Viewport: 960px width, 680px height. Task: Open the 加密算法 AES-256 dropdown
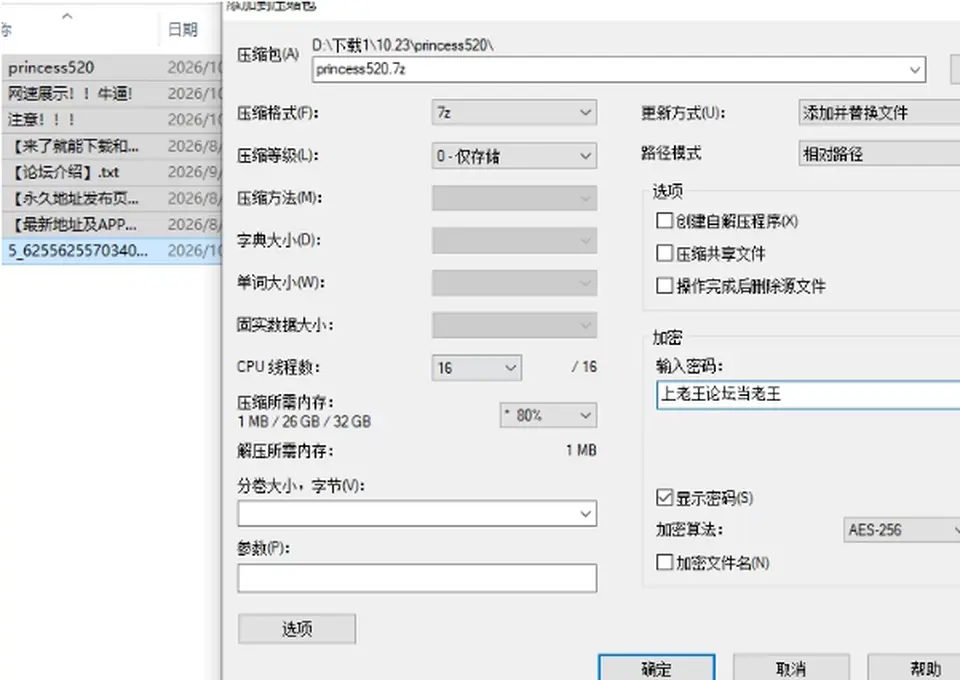click(x=901, y=530)
